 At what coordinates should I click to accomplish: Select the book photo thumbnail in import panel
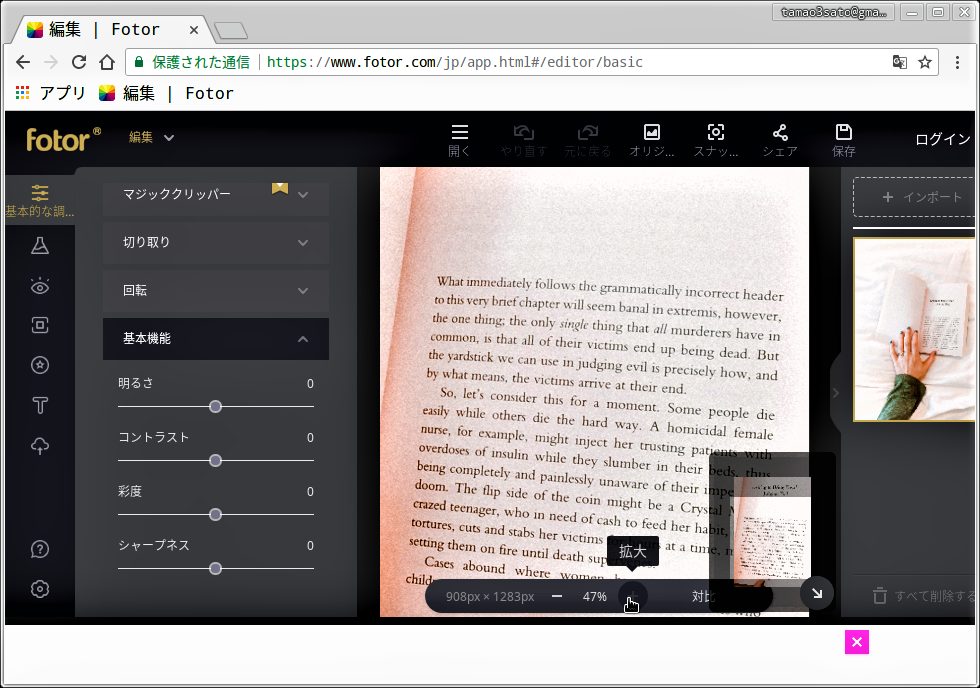pos(914,329)
